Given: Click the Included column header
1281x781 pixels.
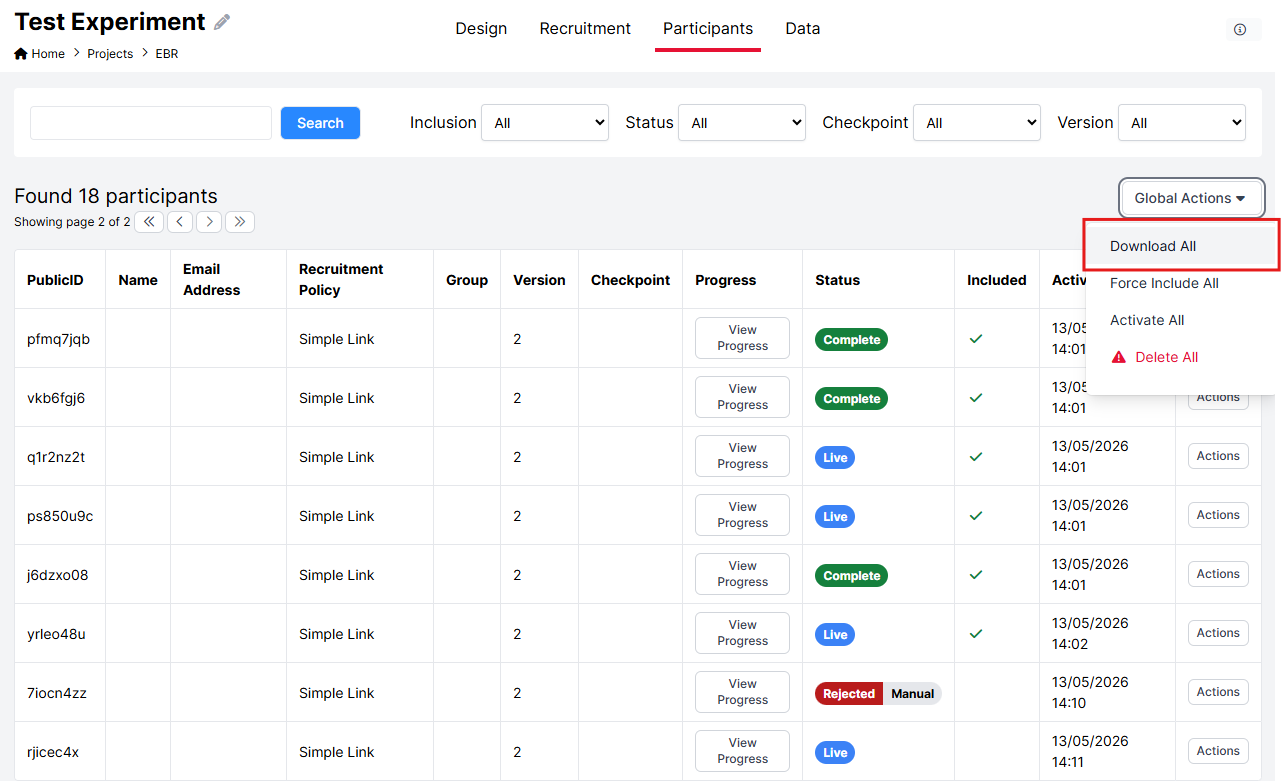Looking at the screenshot, I should click(997, 280).
